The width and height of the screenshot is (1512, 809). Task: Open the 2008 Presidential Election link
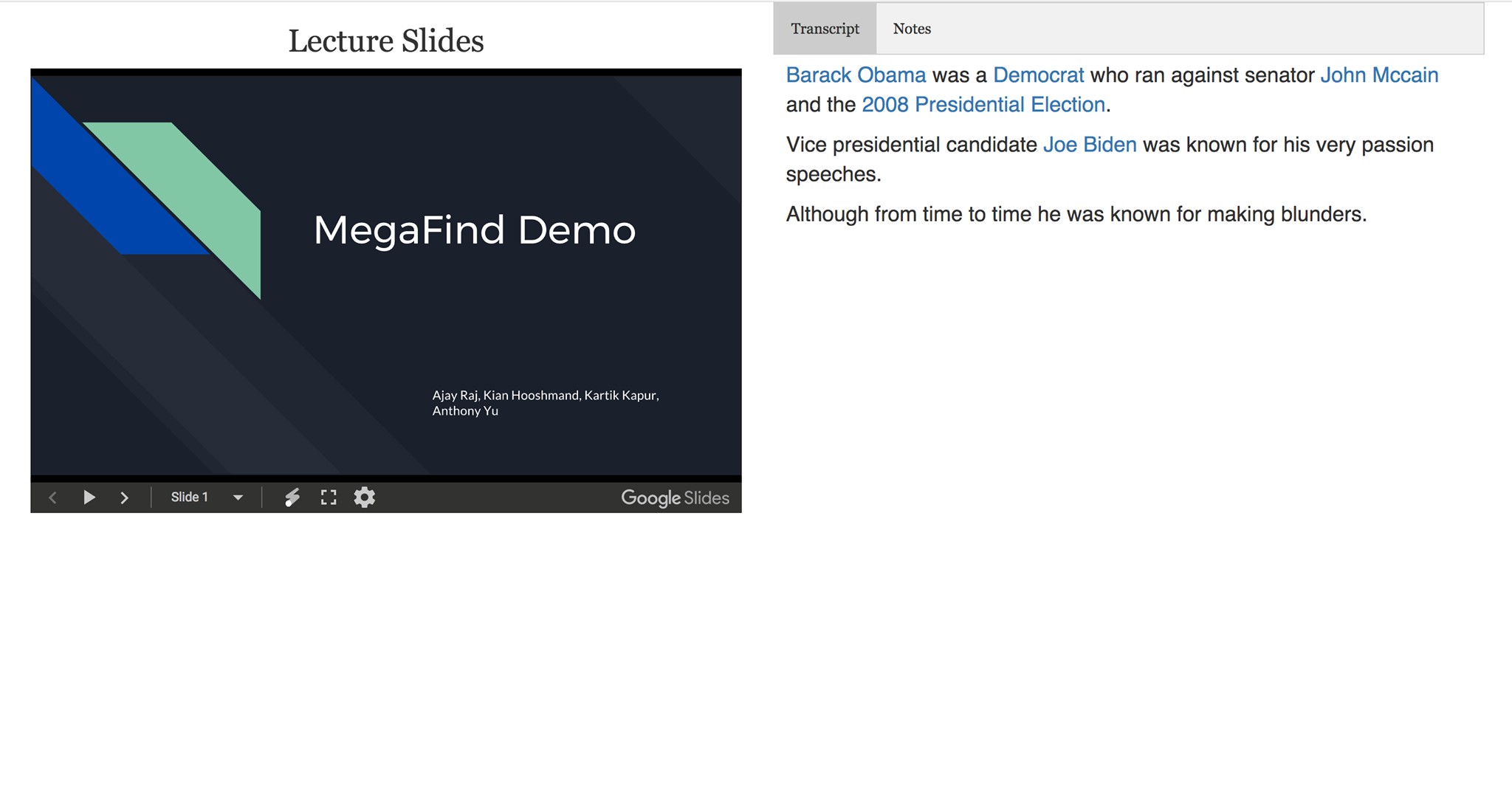[x=983, y=105]
